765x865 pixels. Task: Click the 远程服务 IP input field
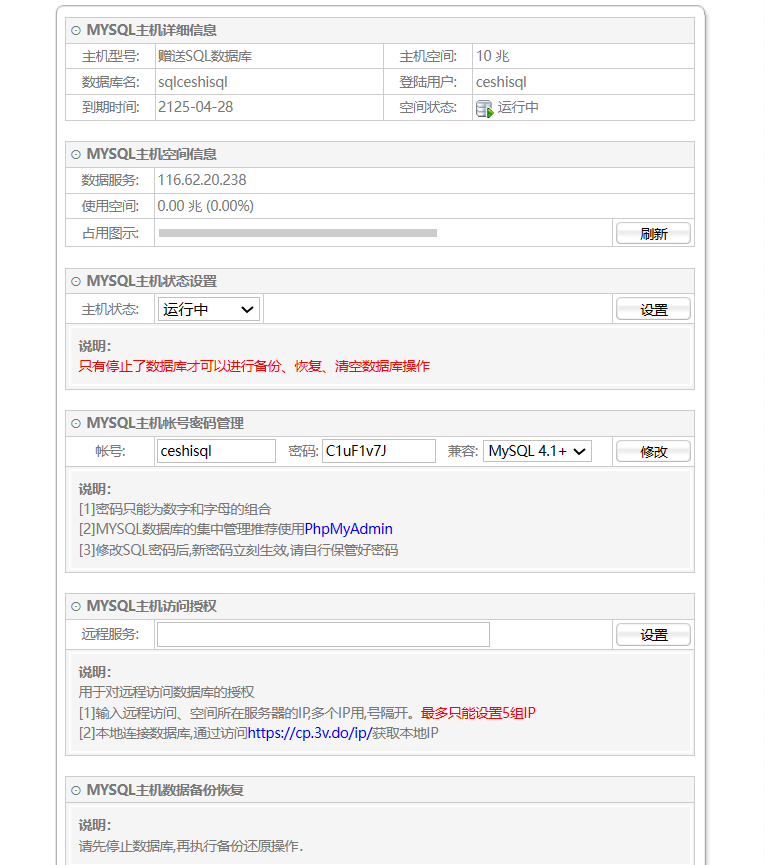pos(323,635)
